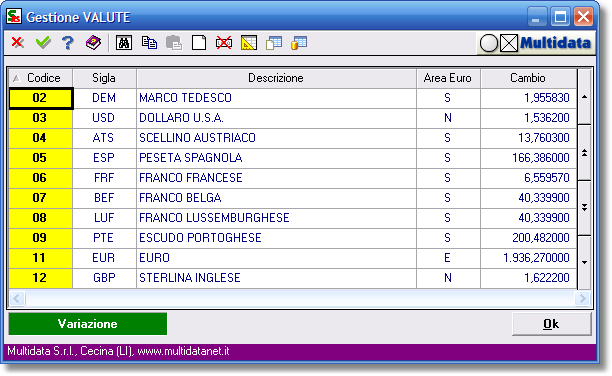This screenshot has height=376, width=612.
Task: Click the EUR sigla cell
Action: (104, 258)
